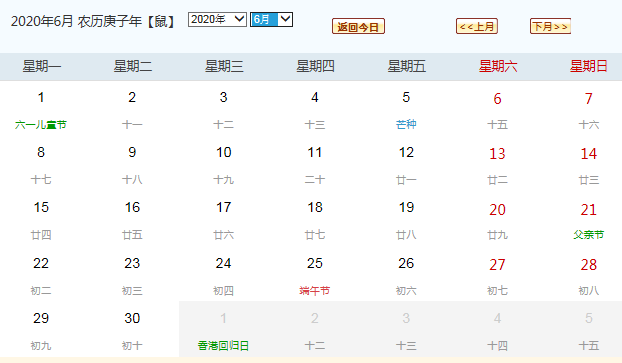Select date 12 with lunar 廿一
This screenshot has height=363, width=622.
pos(406,165)
